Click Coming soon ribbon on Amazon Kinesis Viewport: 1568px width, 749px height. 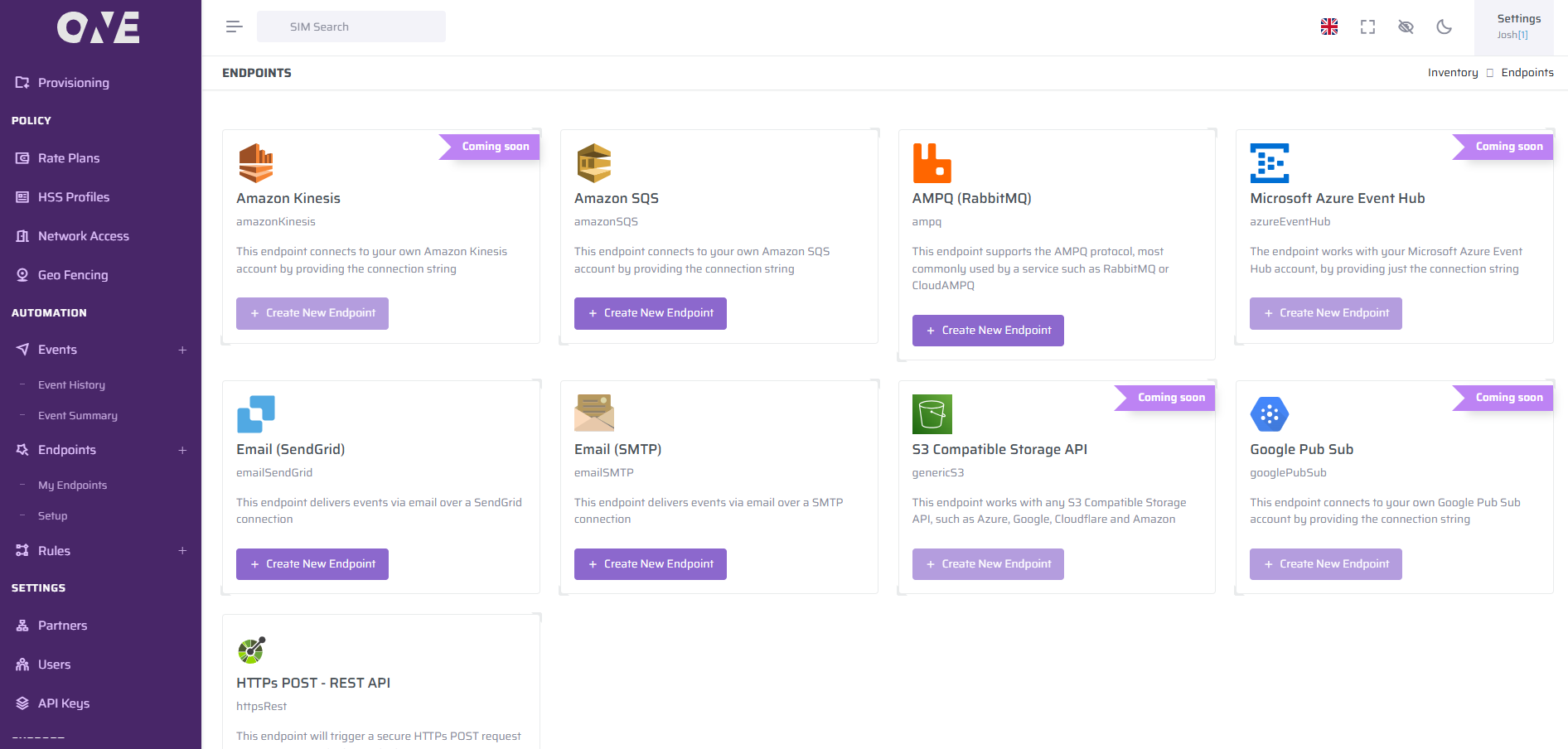click(x=490, y=147)
